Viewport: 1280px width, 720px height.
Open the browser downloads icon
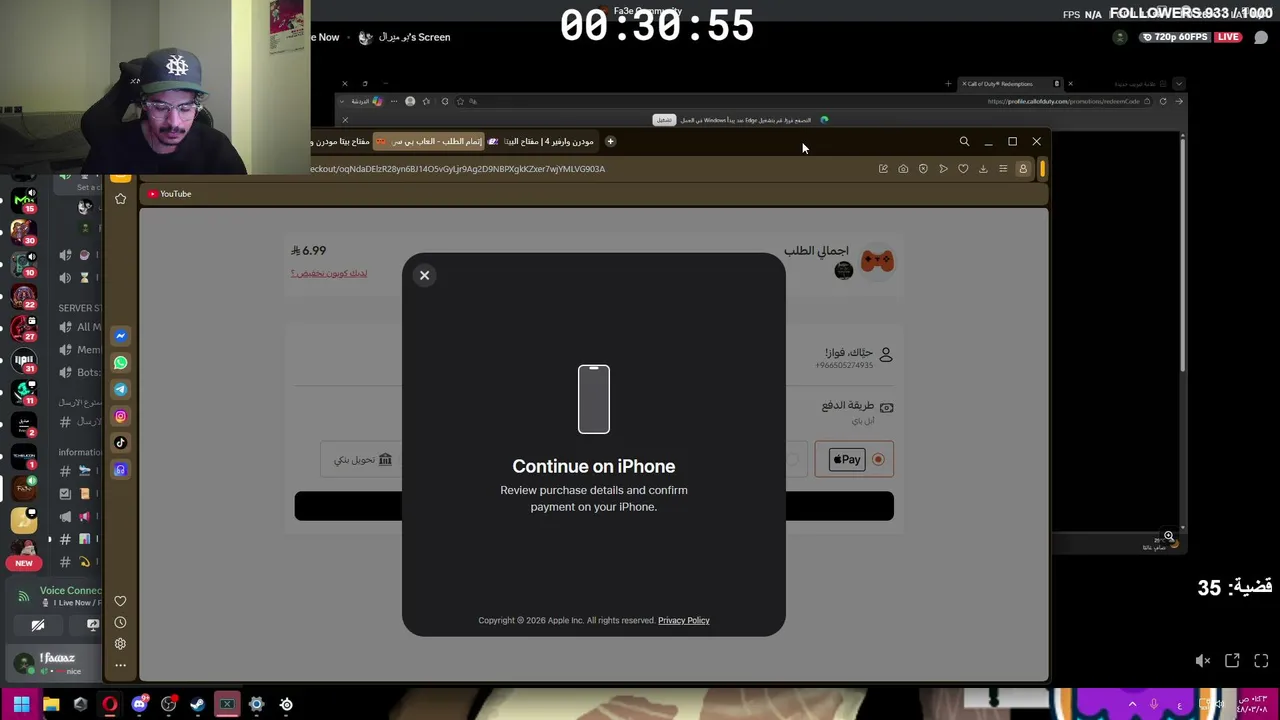tap(983, 169)
